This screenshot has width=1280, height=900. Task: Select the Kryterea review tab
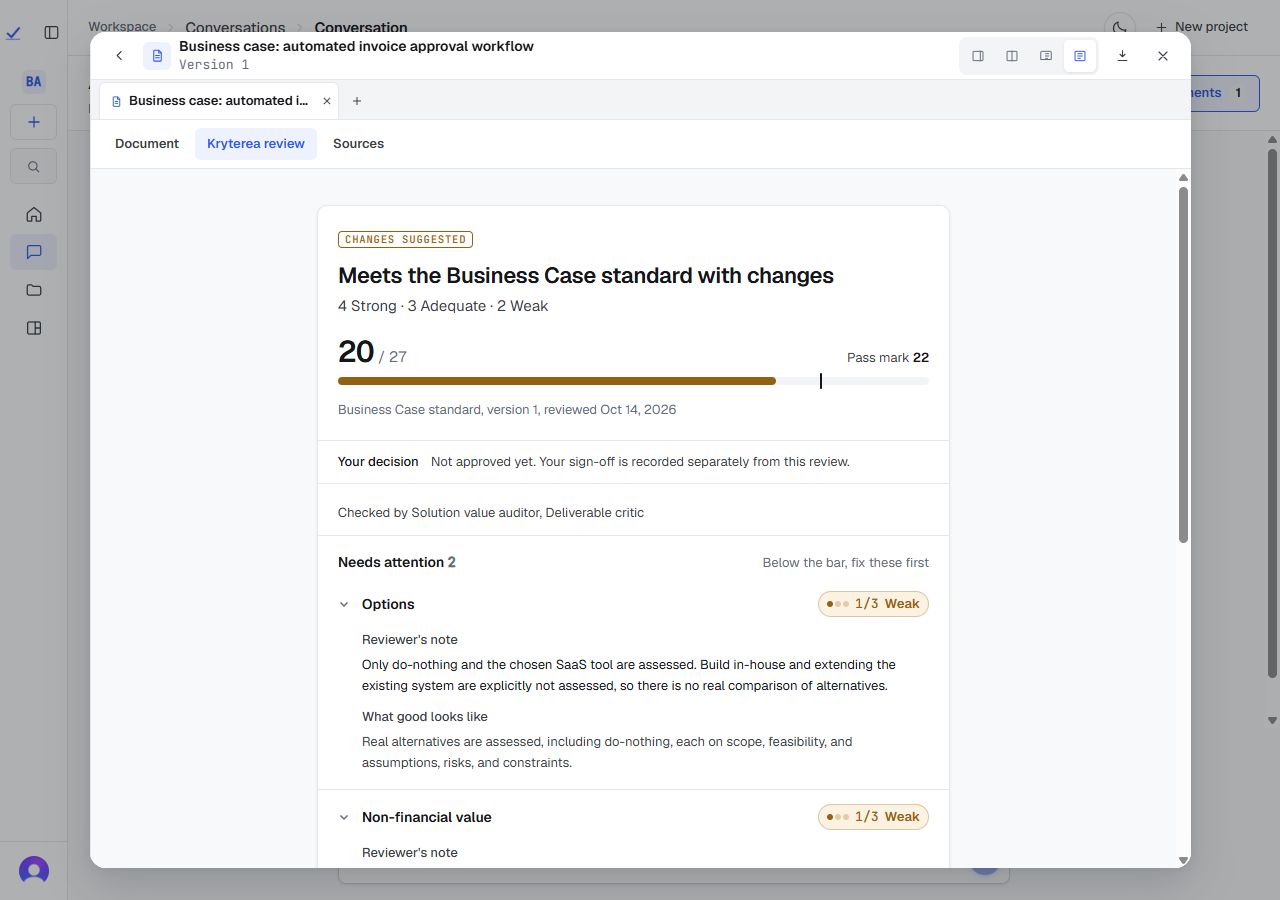[x=256, y=144]
